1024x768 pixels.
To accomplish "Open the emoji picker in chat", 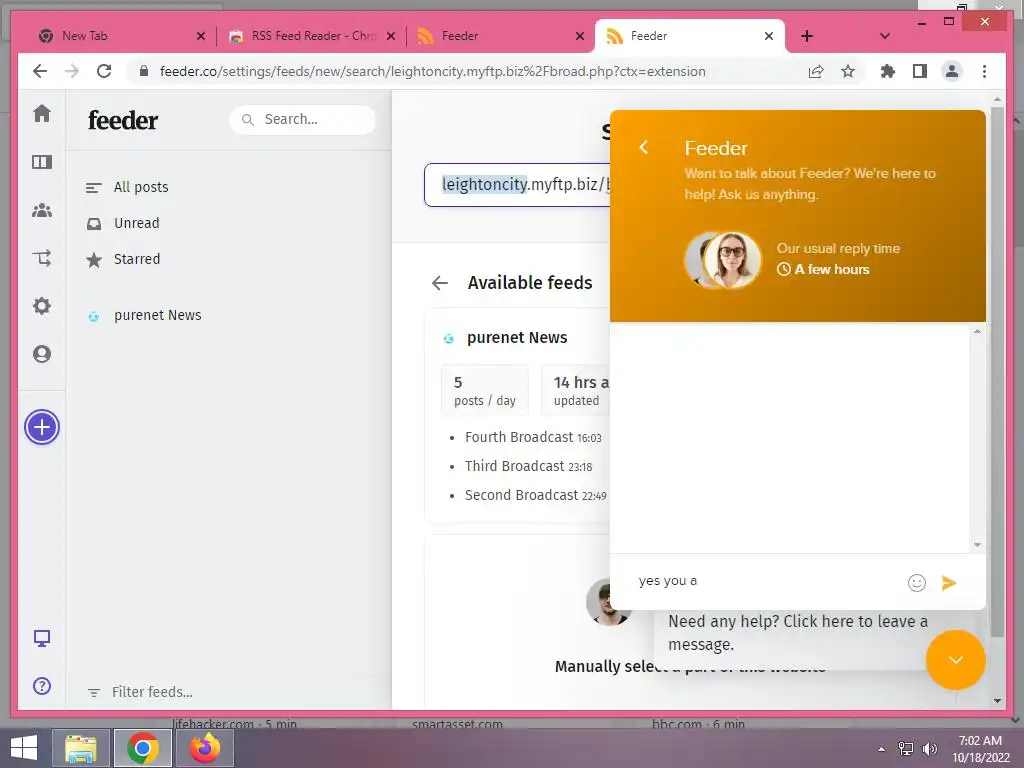I will click(917, 583).
